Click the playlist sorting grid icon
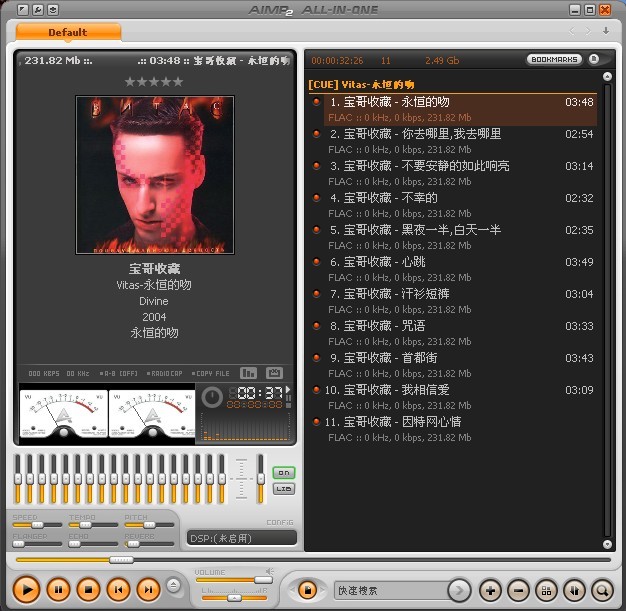The width and height of the screenshot is (626, 611). 546,590
